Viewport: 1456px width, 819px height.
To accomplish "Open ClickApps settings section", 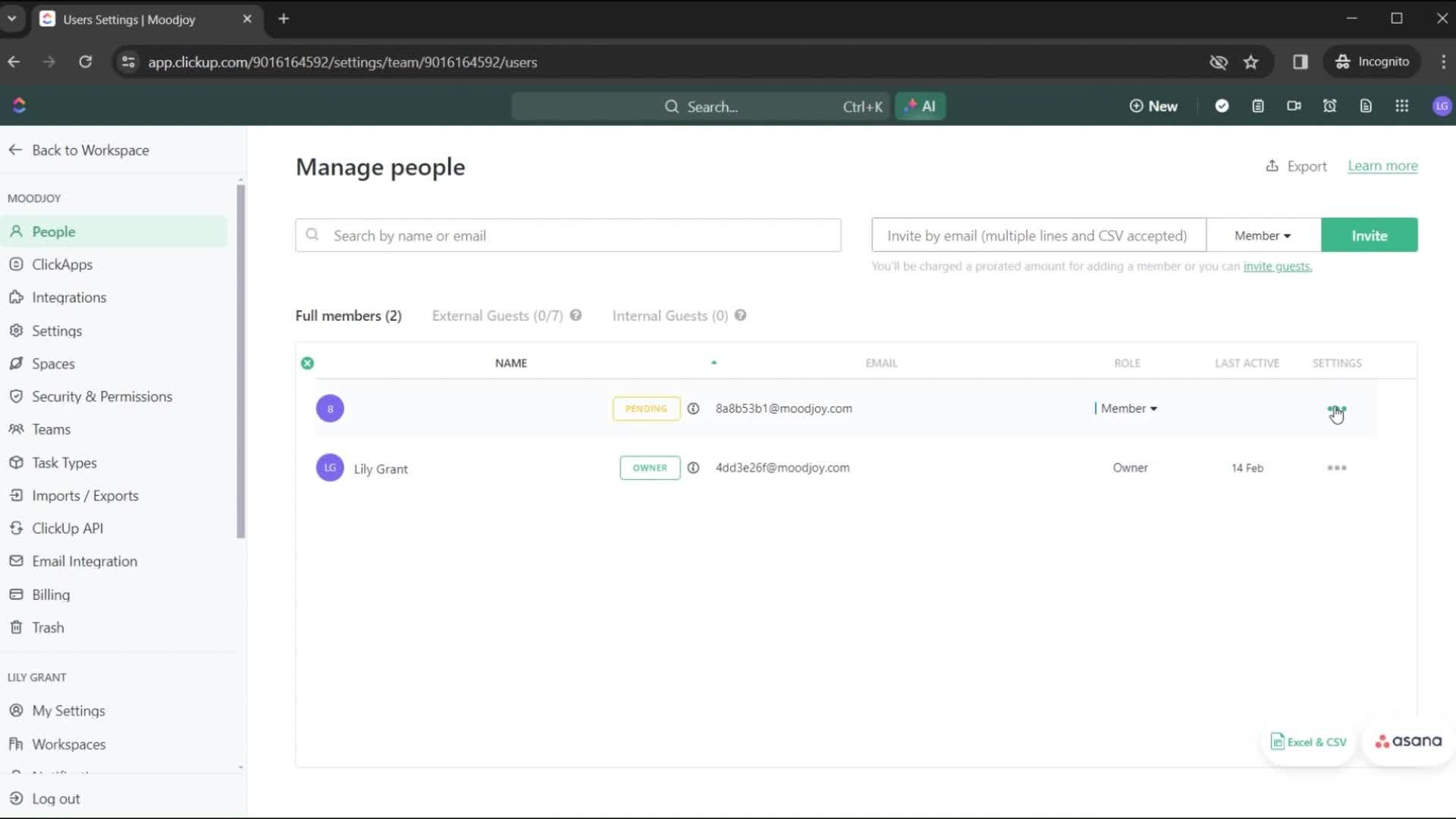I will pos(62,264).
